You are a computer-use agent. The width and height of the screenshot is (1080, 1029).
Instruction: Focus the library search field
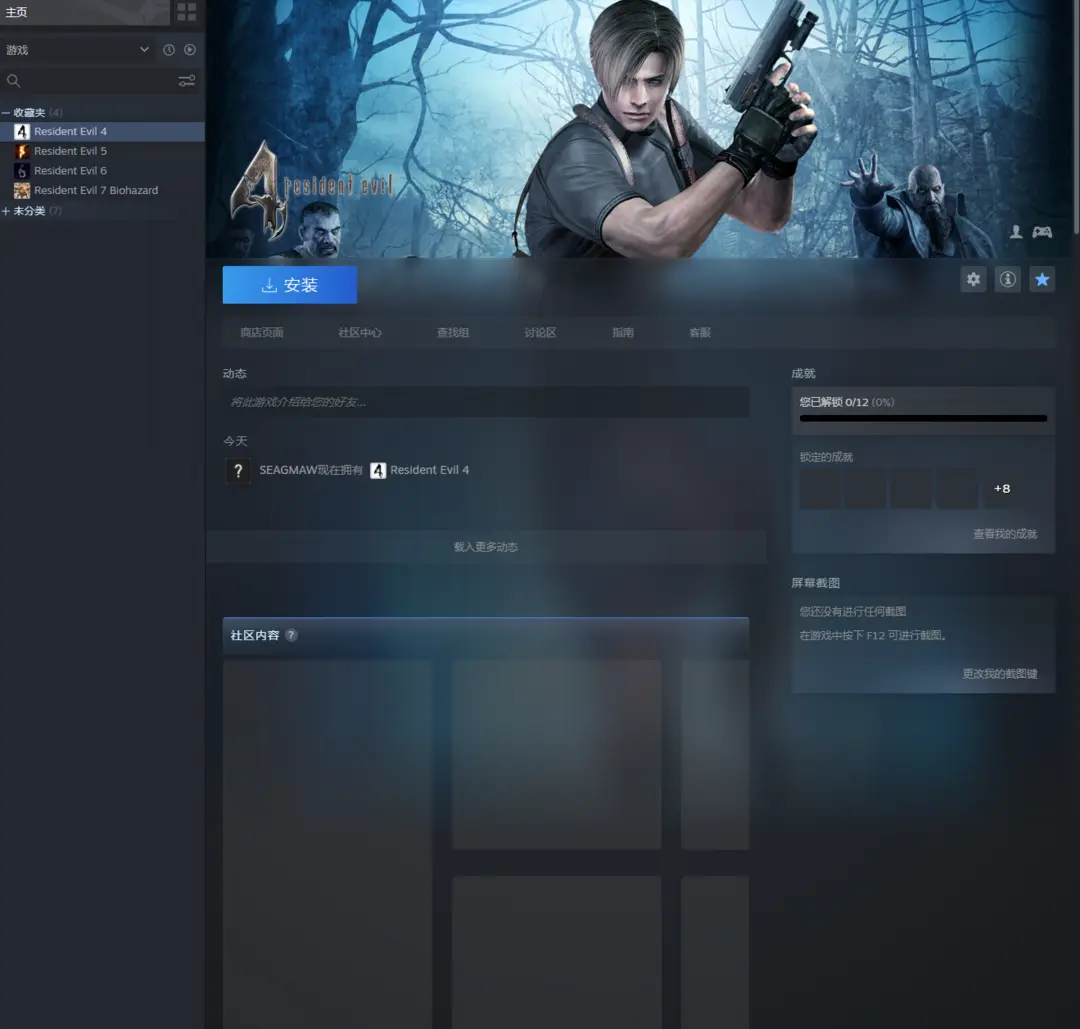pos(99,81)
